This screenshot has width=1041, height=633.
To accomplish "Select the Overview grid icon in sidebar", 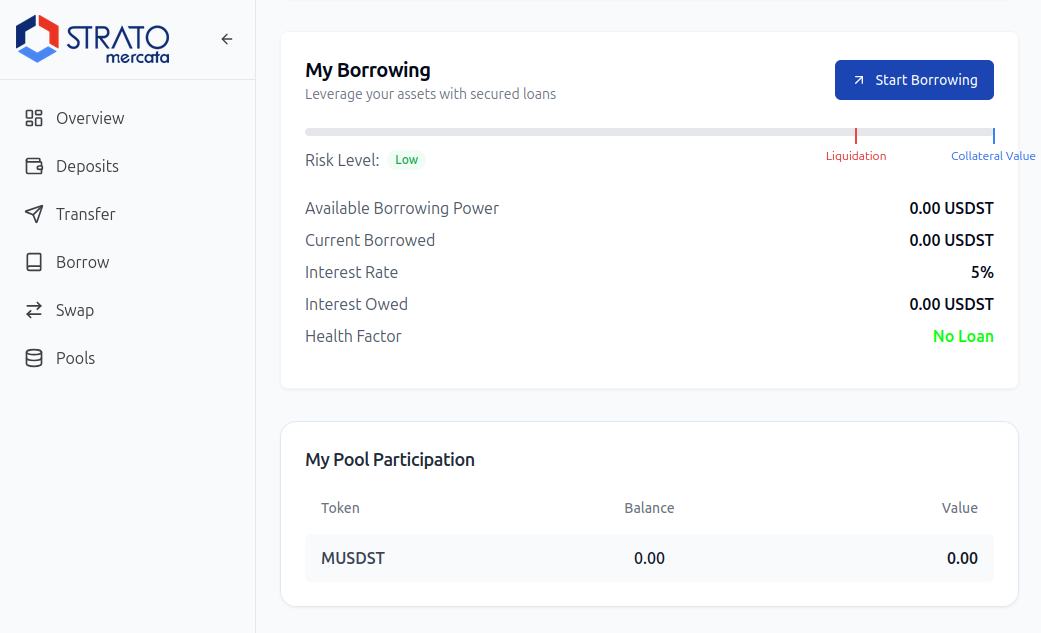I will click(33, 118).
